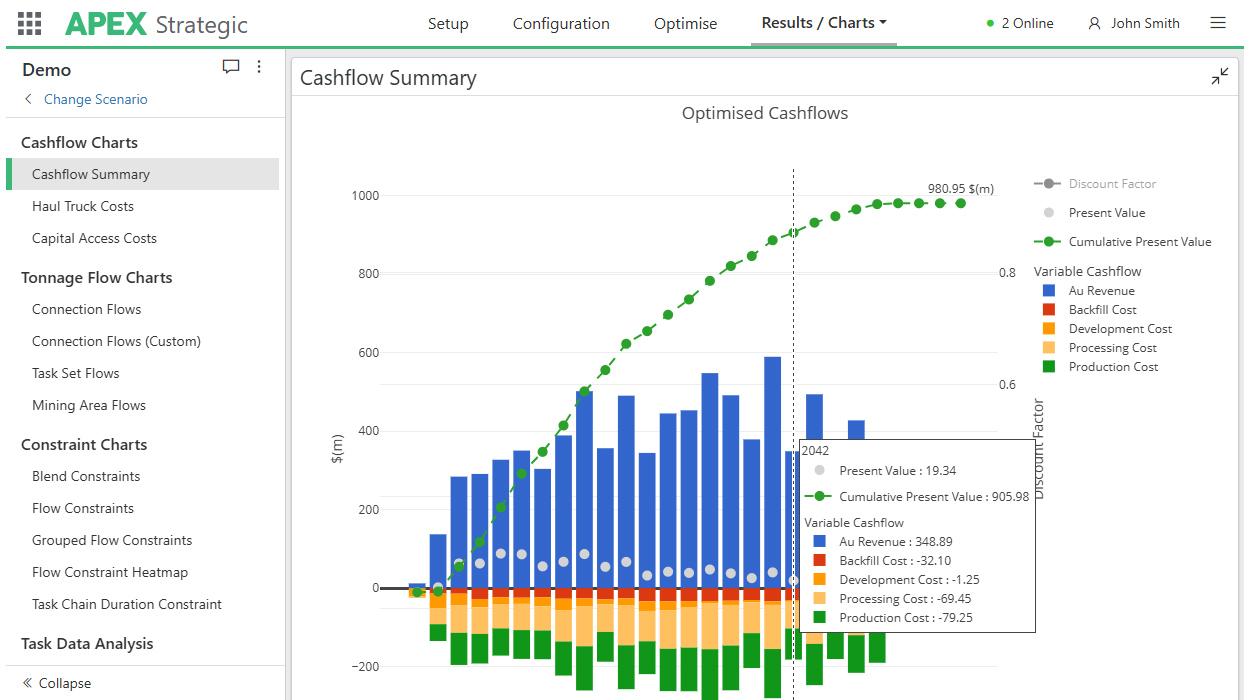Open the three-dot scenario options menu
The image size is (1250, 700).
coord(259,67)
